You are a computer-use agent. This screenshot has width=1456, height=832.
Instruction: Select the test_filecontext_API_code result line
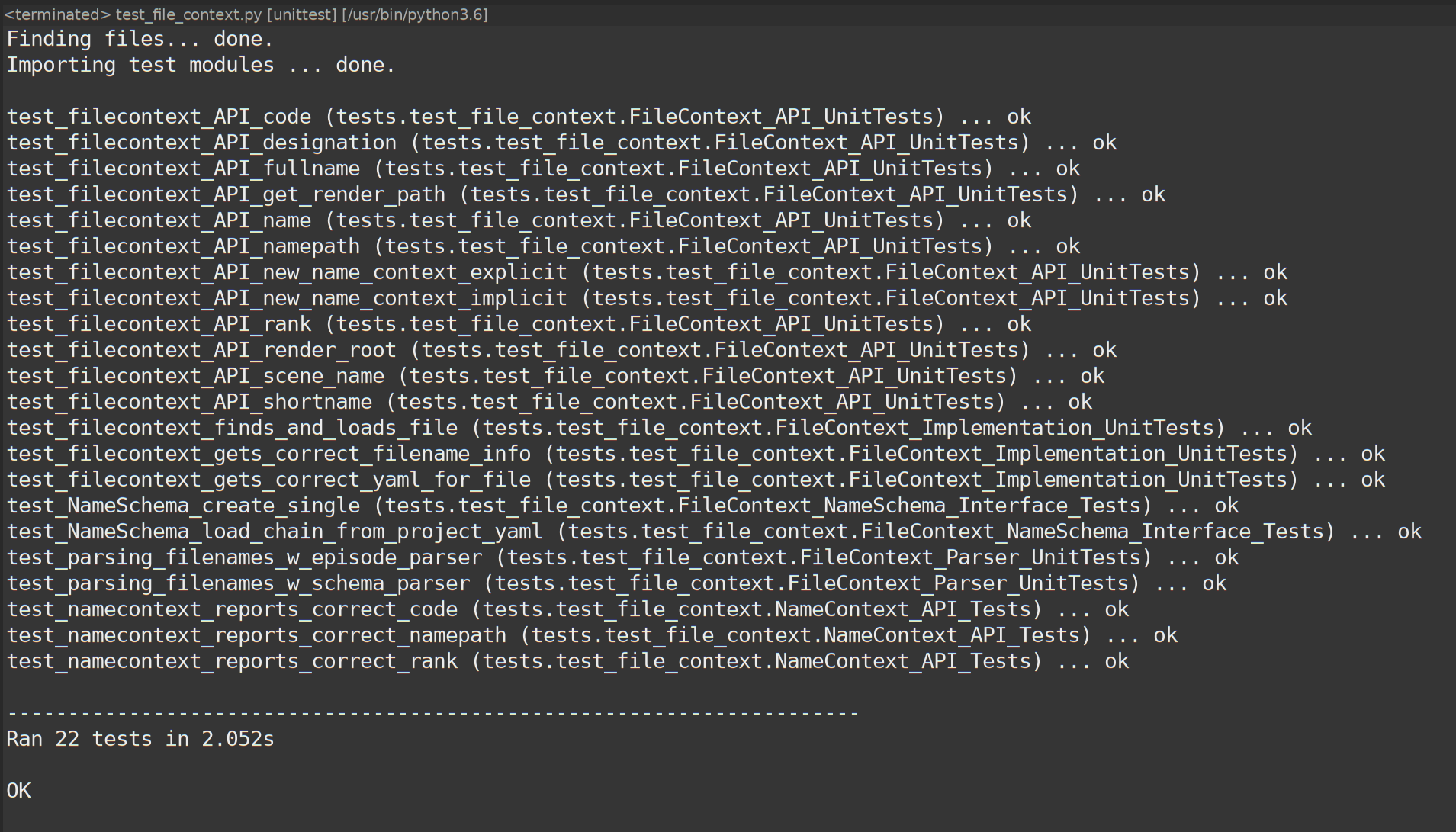point(519,117)
